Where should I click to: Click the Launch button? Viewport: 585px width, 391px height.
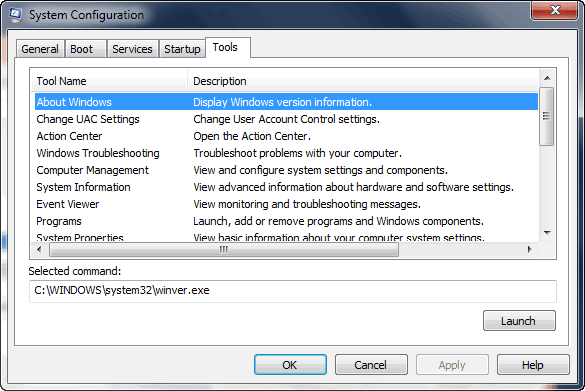519,321
